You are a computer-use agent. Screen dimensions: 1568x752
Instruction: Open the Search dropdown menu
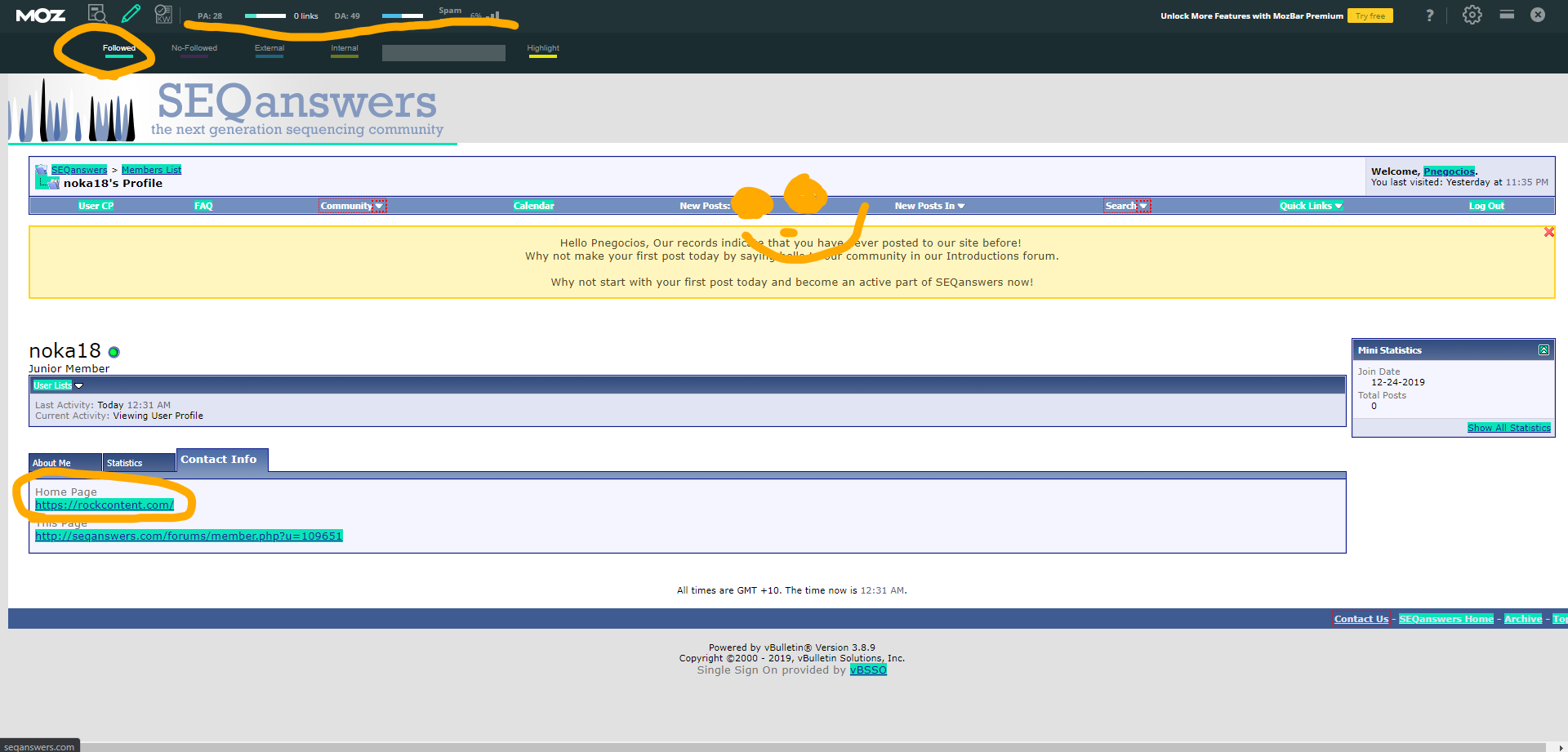(1127, 206)
